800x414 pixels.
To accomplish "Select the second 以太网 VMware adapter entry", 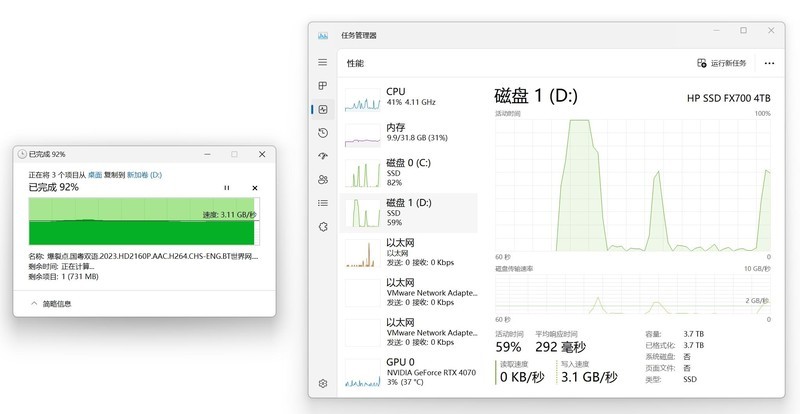I will tap(409, 293).
